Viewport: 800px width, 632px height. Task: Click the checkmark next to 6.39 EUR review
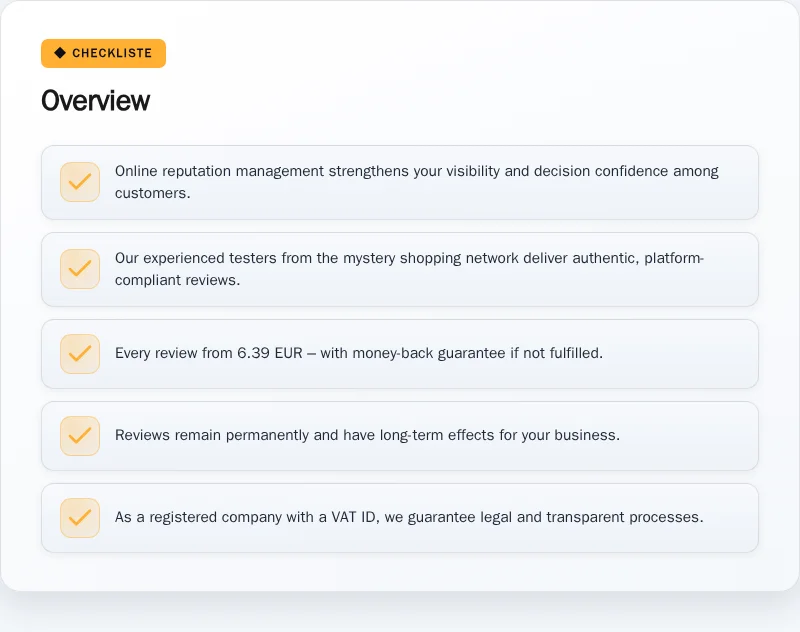coord(80,354)
